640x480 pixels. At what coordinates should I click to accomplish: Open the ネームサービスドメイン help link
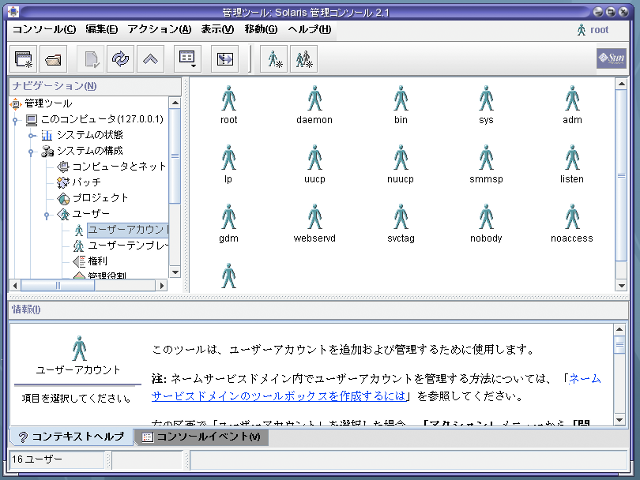[279, 396]
